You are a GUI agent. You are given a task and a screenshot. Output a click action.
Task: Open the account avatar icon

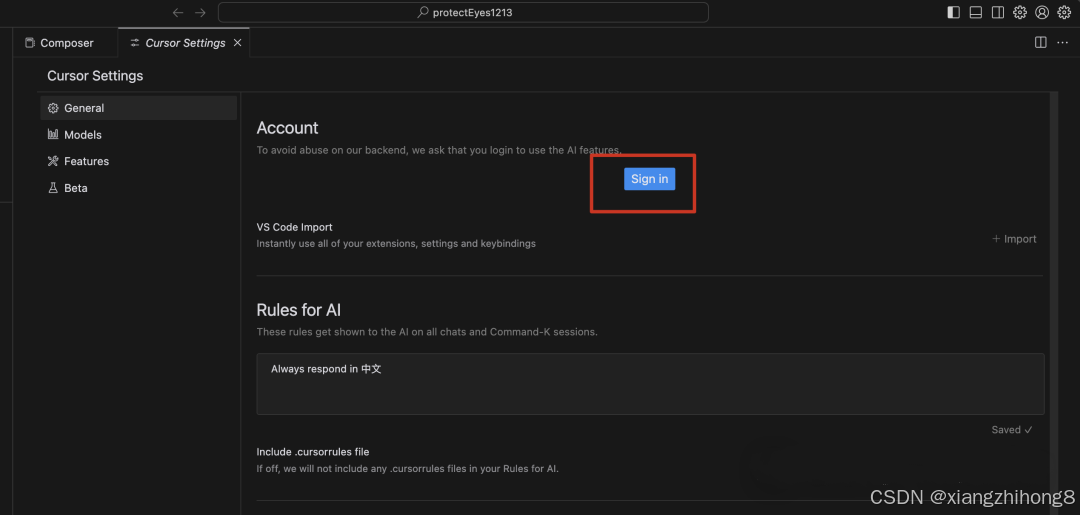[1042, 12]
